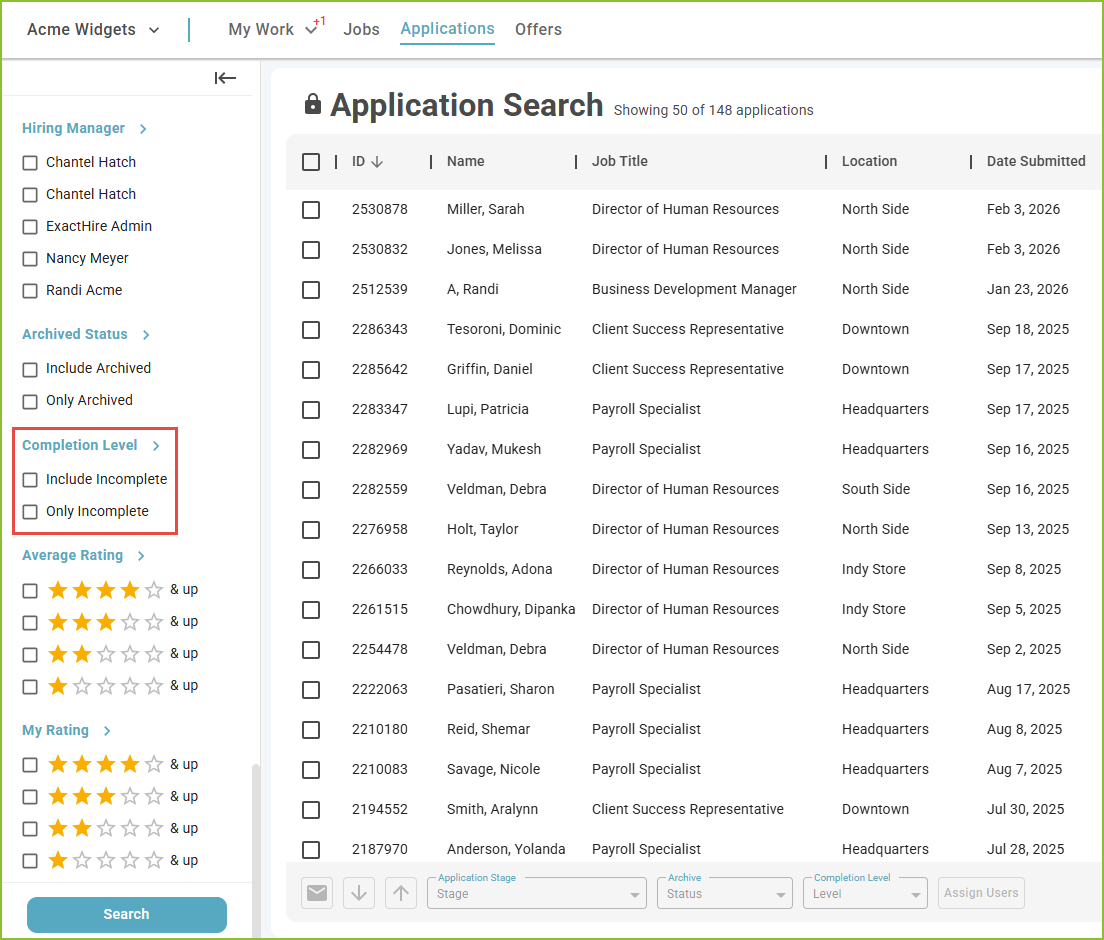Go to the Offers tab

(538, 30)
